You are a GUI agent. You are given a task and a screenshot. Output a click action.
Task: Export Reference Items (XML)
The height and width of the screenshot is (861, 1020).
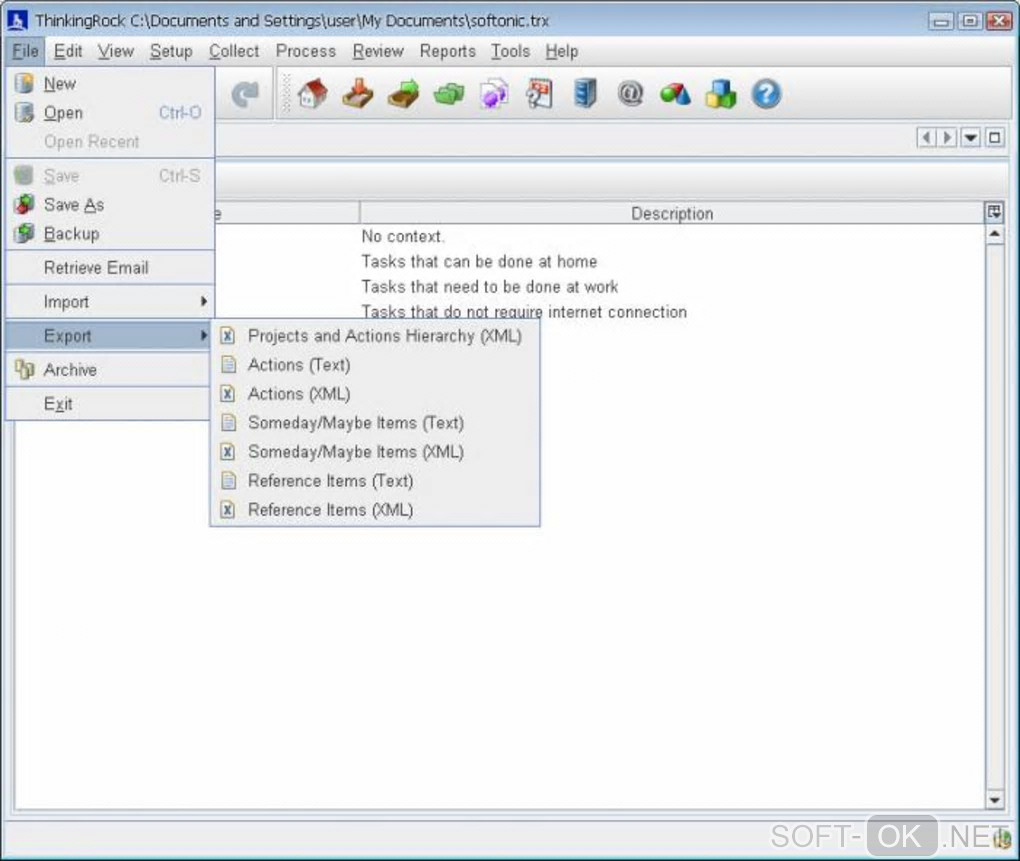pos(375,510)
